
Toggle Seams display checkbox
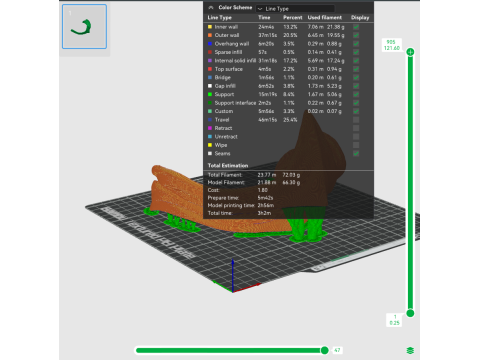(356, 153)
